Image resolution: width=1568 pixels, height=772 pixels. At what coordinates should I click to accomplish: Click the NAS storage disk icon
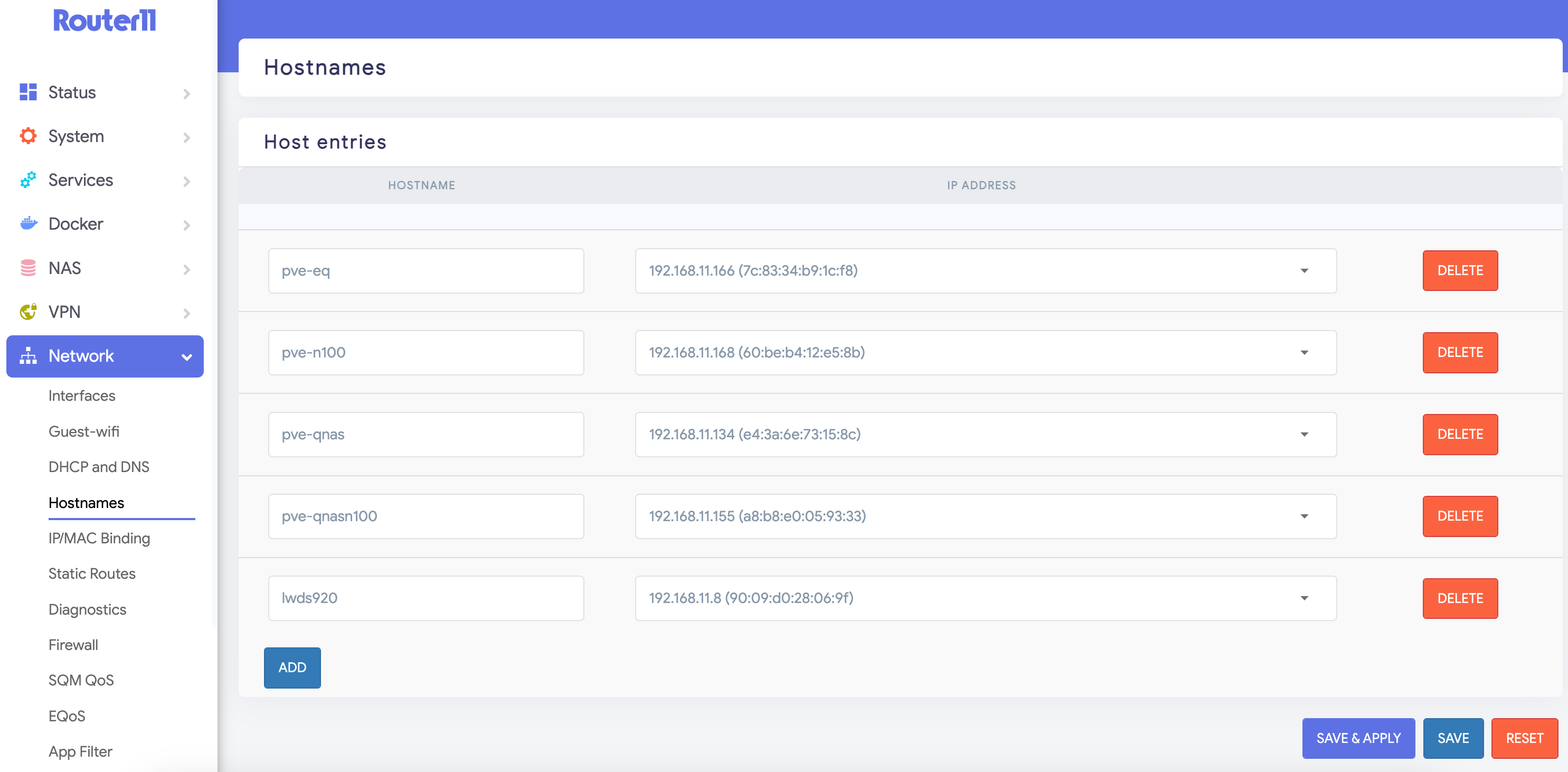point(28,268)
